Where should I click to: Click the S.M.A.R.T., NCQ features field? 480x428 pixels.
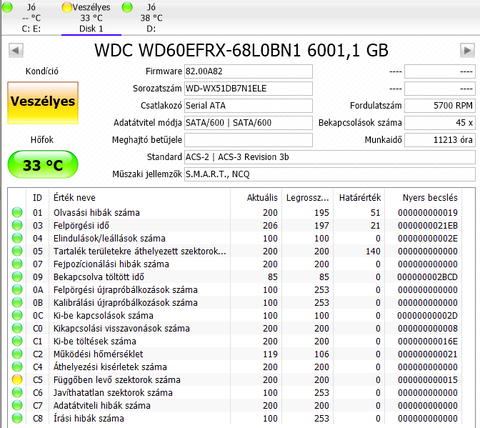pyautogui.click(x=330, y=174)
